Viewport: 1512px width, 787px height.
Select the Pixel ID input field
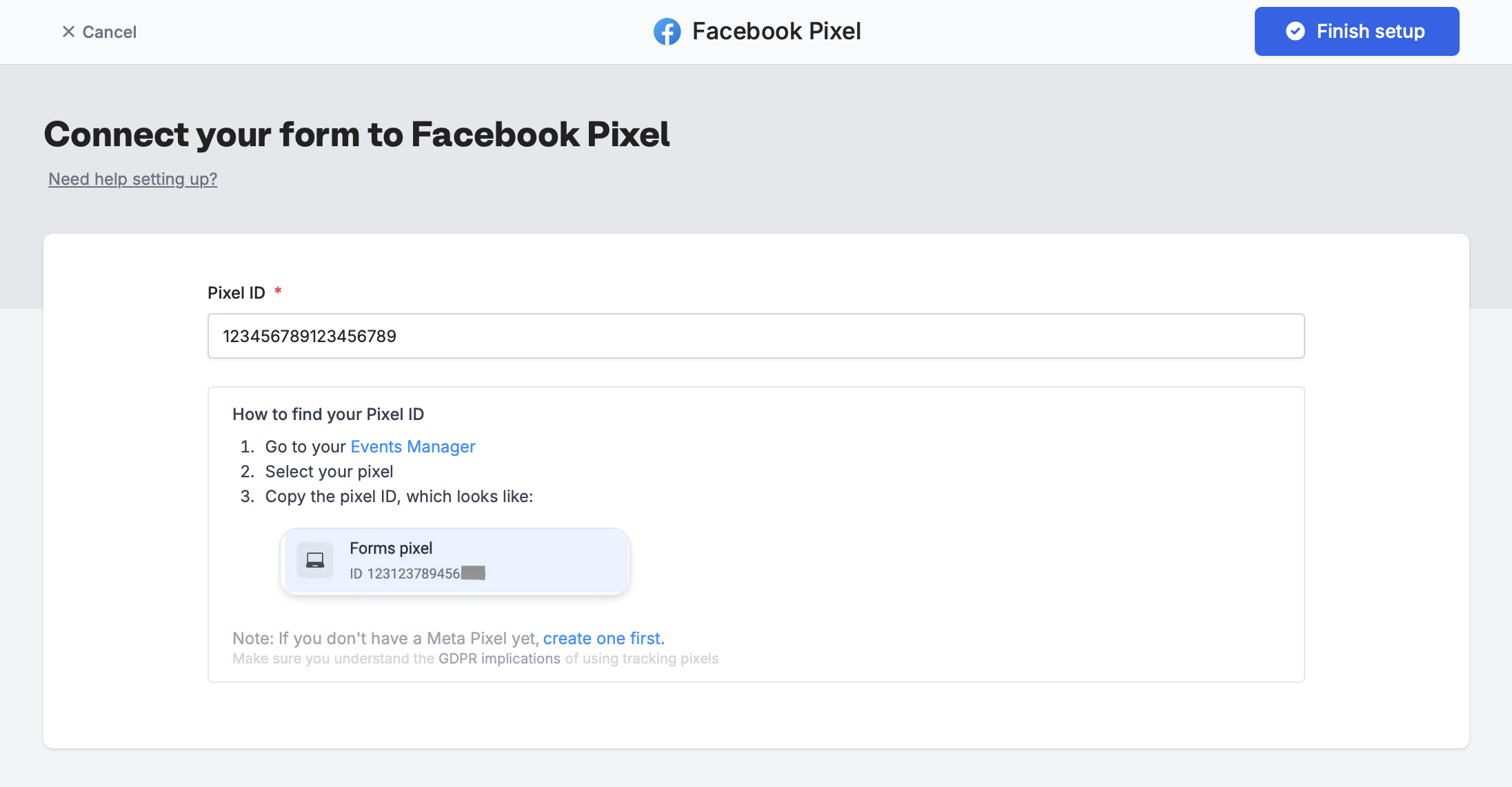(756, 336)
